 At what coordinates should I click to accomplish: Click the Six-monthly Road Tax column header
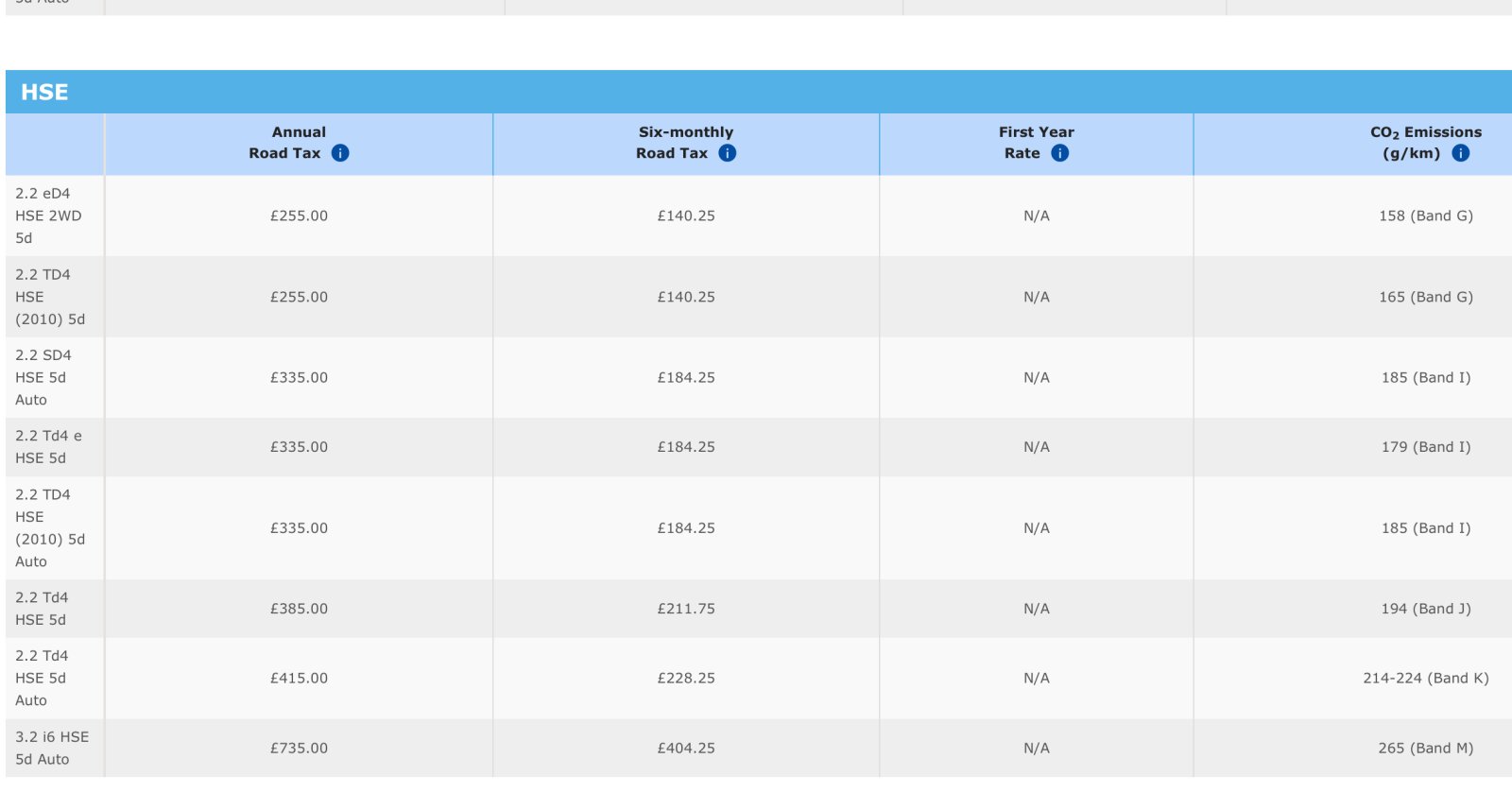[686, 144]
